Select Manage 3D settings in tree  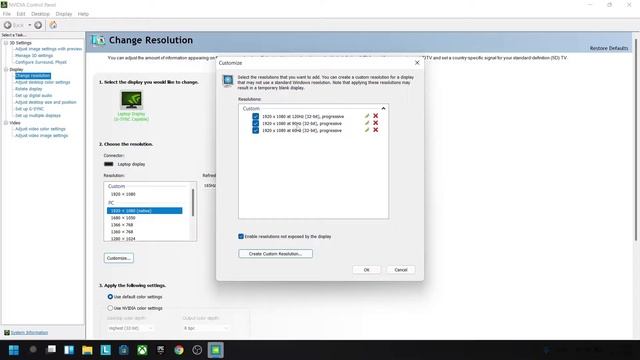34,56
